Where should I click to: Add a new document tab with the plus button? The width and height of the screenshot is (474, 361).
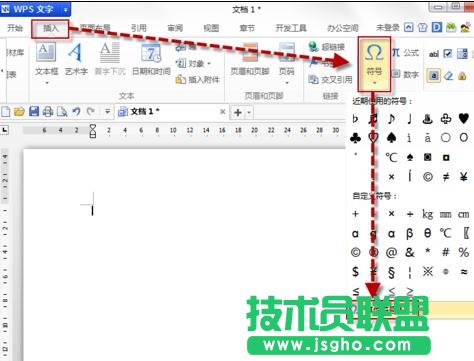coord(238,113)
